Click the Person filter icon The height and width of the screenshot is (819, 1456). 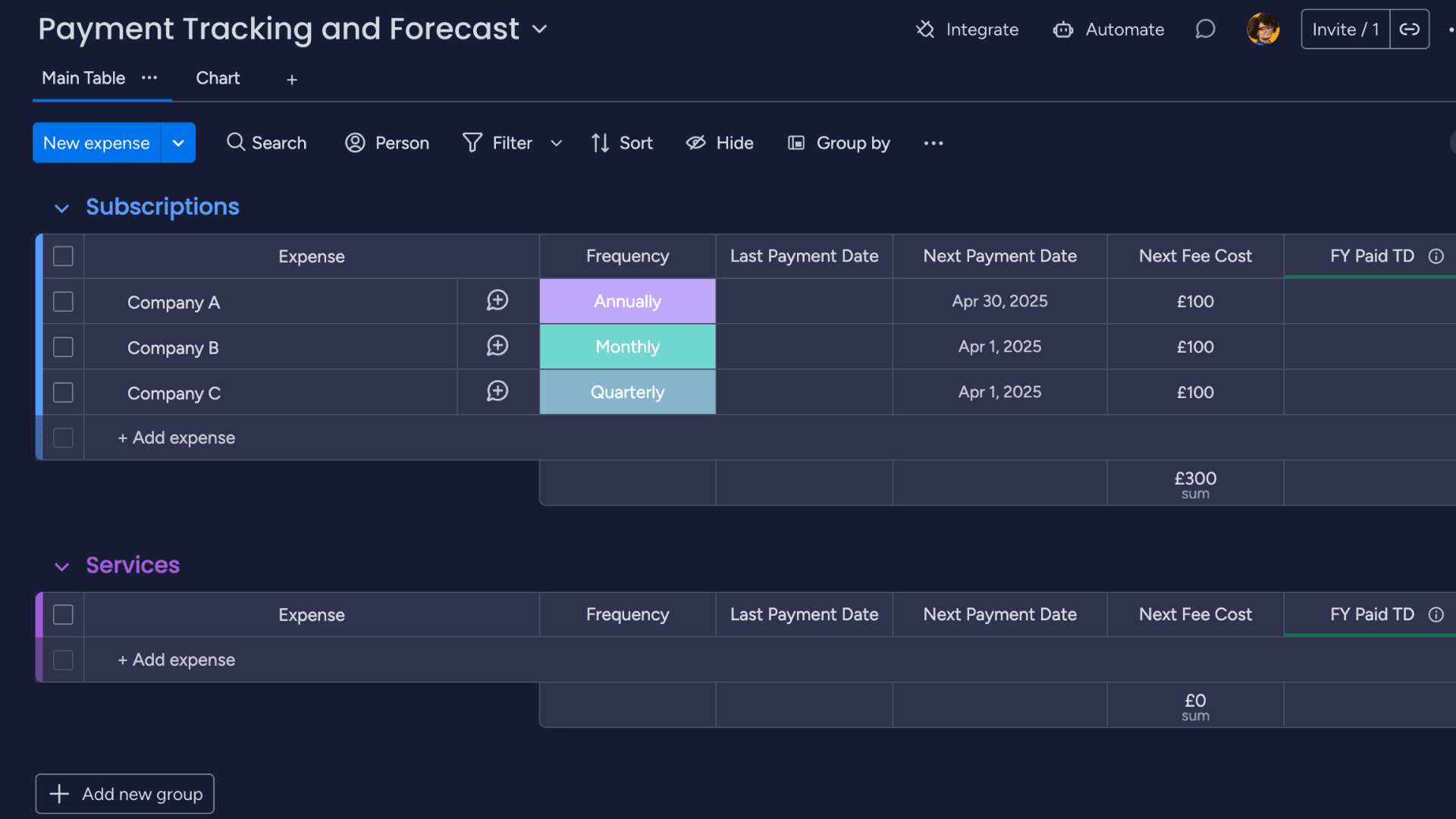[x=355, y=143]
